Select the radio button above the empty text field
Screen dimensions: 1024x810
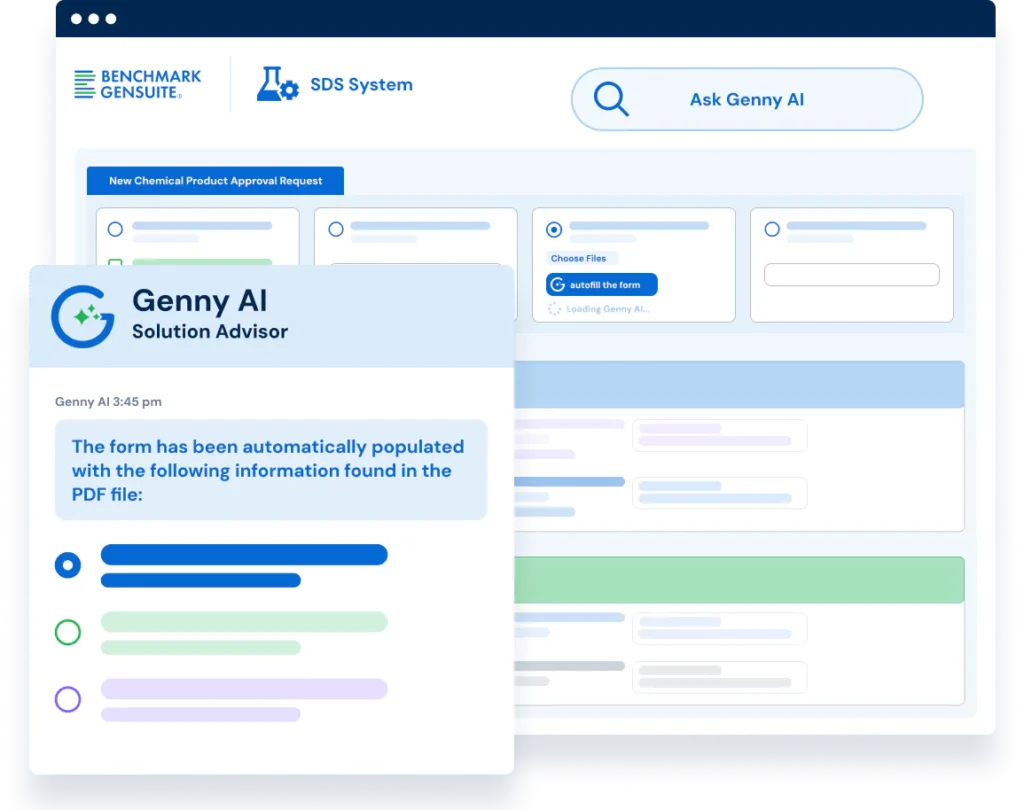click(772, 229)
